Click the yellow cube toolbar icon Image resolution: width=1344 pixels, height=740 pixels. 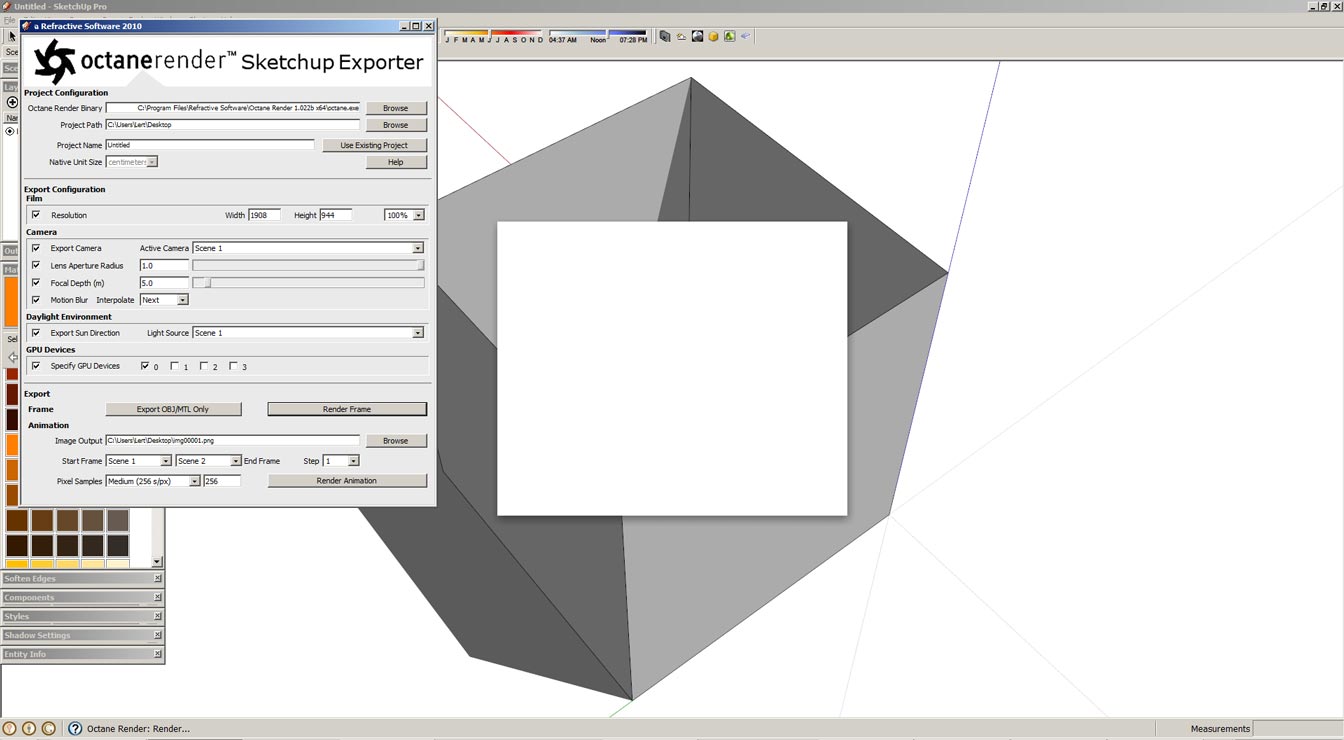[x=713, y=36]
